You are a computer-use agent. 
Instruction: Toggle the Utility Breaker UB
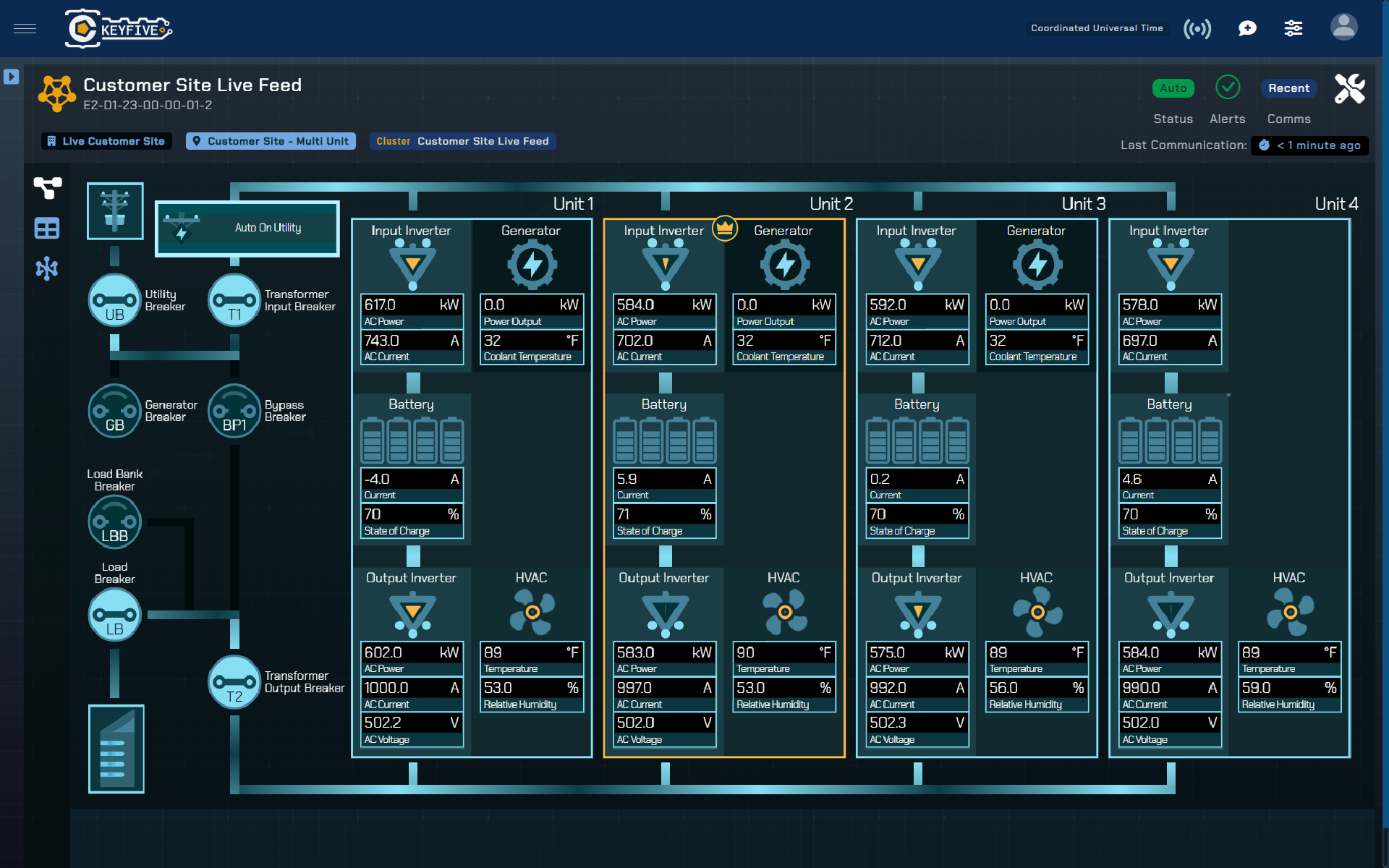[114, 300]
